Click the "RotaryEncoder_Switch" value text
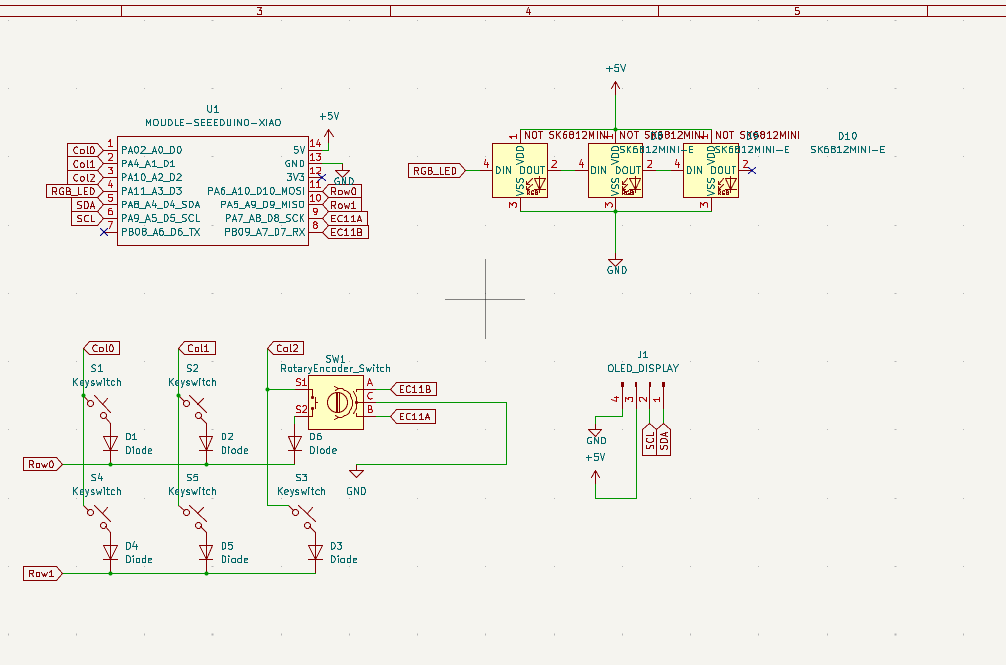 pos(336,368)
